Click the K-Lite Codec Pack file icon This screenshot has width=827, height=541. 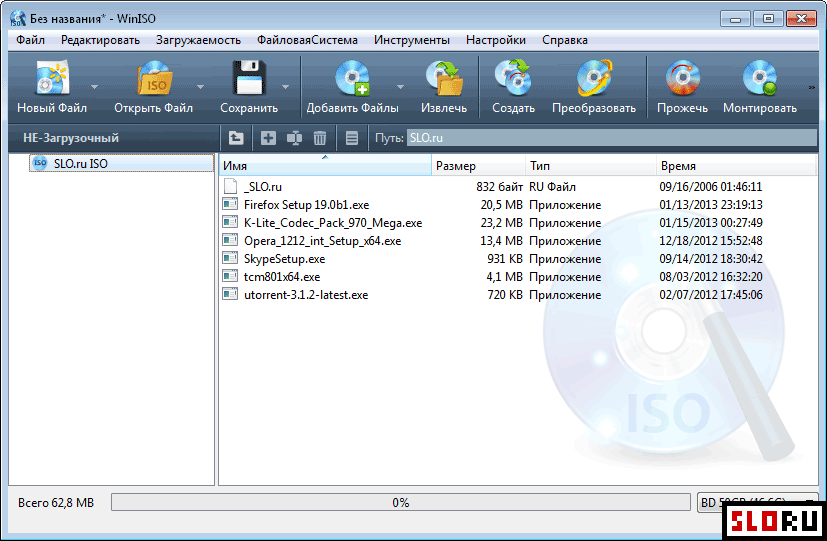click(x=230, y=223)
